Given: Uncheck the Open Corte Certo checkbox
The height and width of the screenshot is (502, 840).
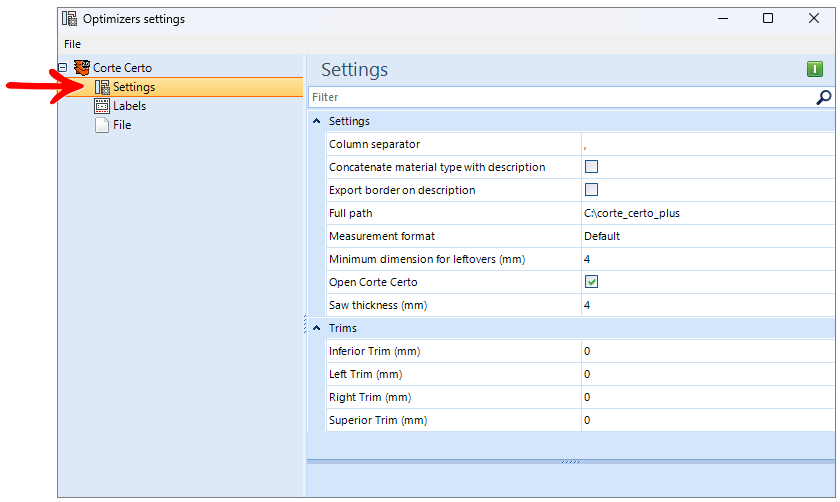Looking at the screenshot, I should point(591,282).
